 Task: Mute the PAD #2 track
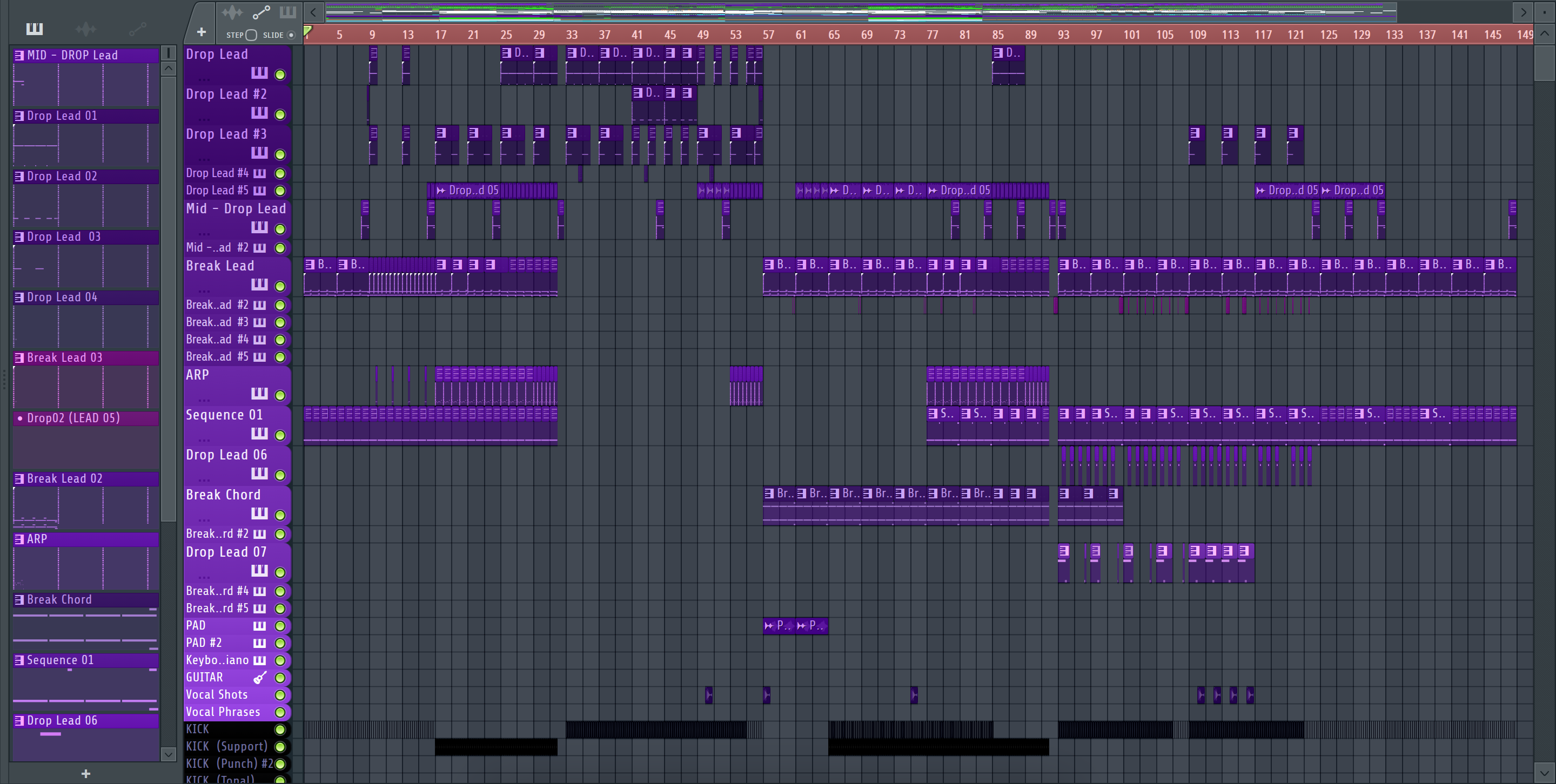click(x=280, y=643)
